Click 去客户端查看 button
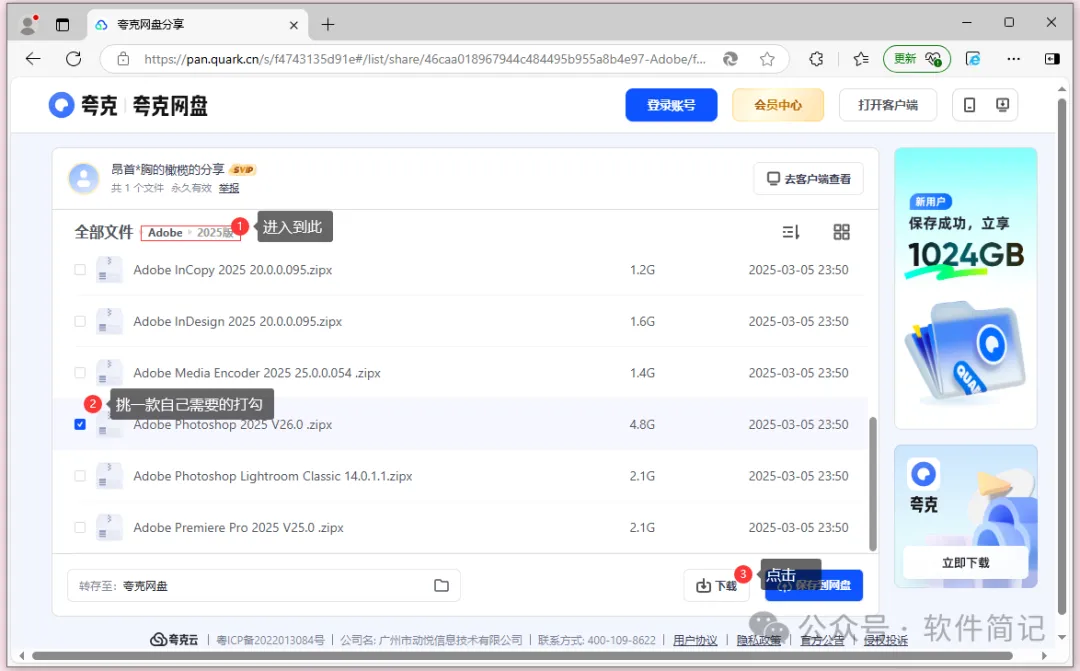 tap(809, 179)
